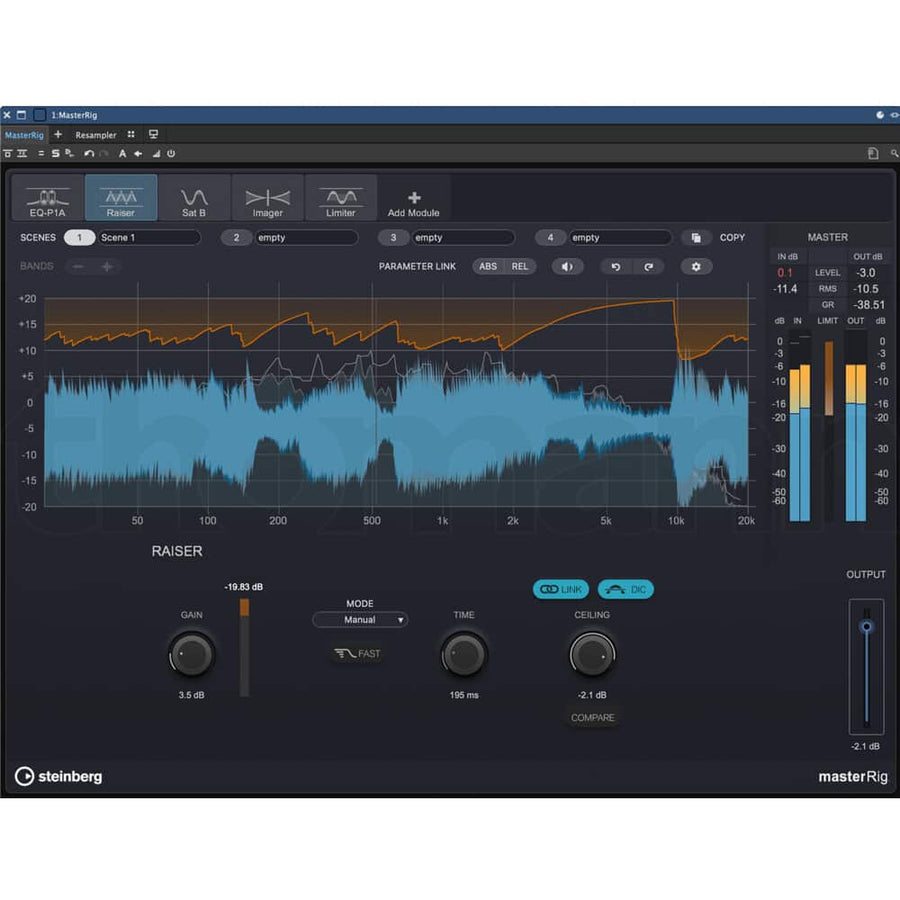Click the -2.1 dB ceiling value under knob
The height and width of the screenshot is (900, 900).
(592, 695)
